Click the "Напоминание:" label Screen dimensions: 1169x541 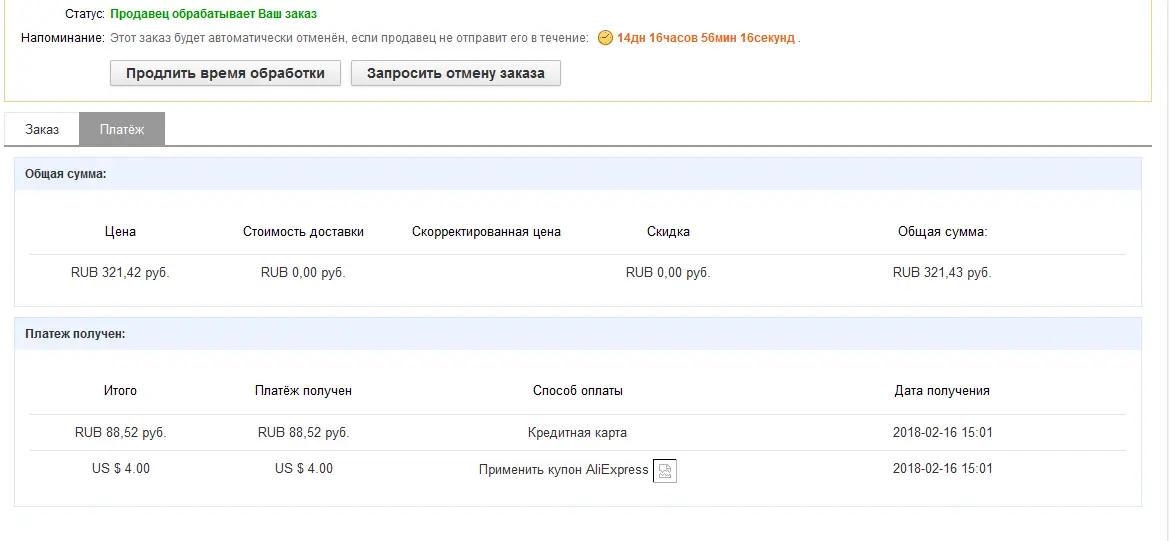tap(63, 38)
